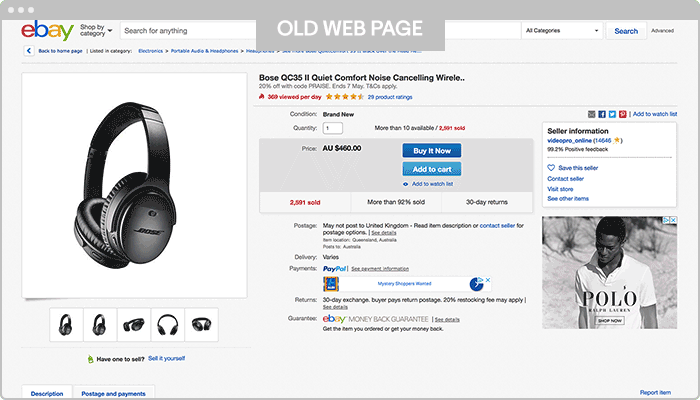
Task: Click the Buy It Now button
Action: click(432, 151)
